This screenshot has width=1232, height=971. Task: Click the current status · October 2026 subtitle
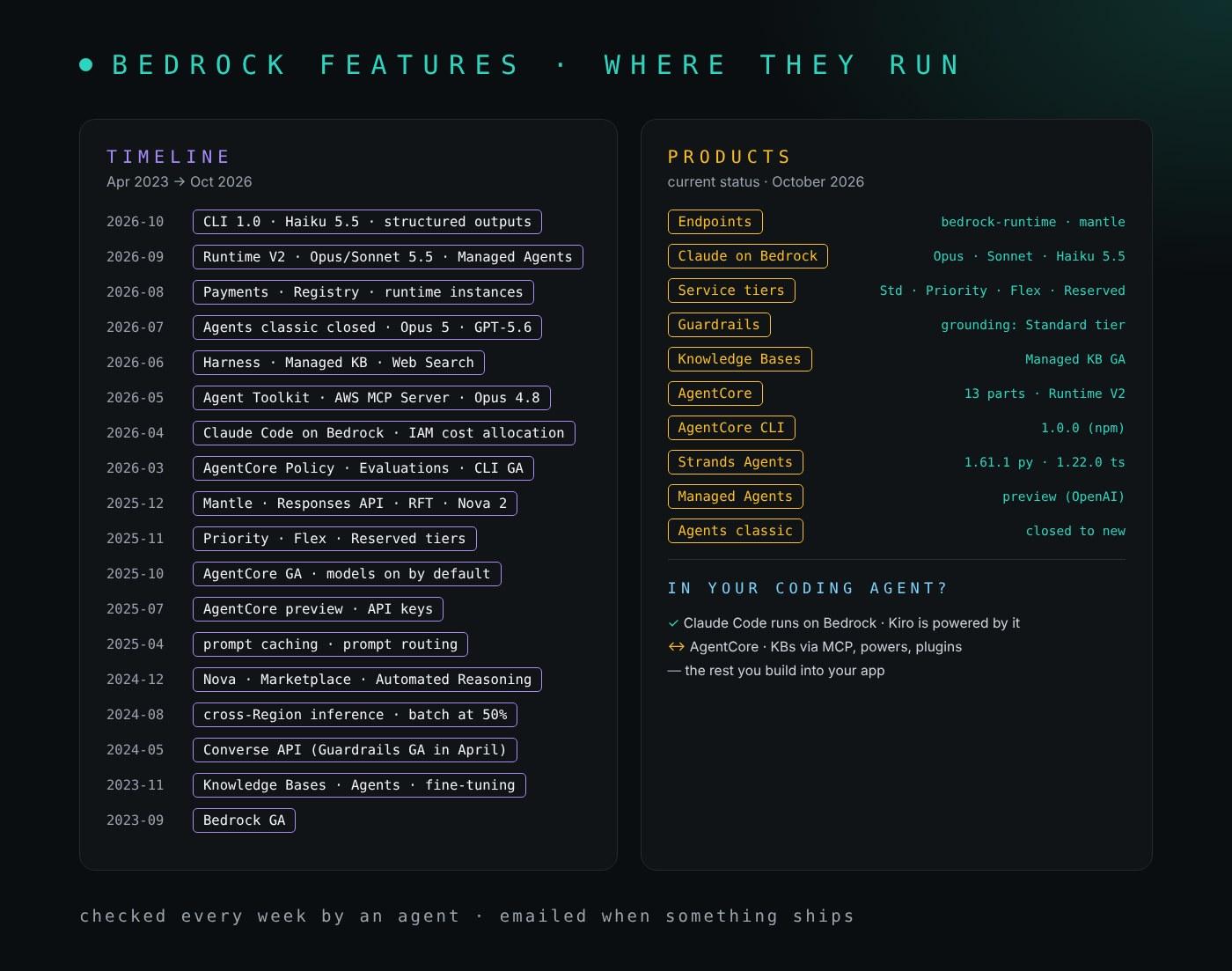coord(766,181)
